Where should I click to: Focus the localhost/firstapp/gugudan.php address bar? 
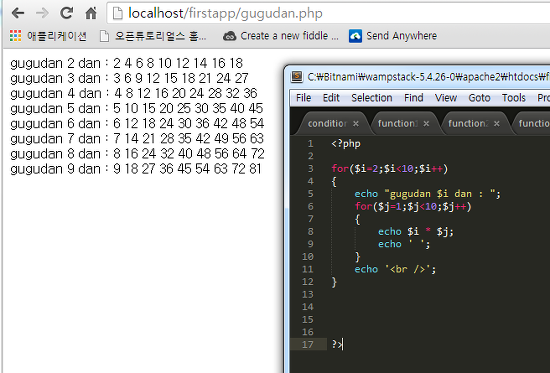click(x=328, y=13)
